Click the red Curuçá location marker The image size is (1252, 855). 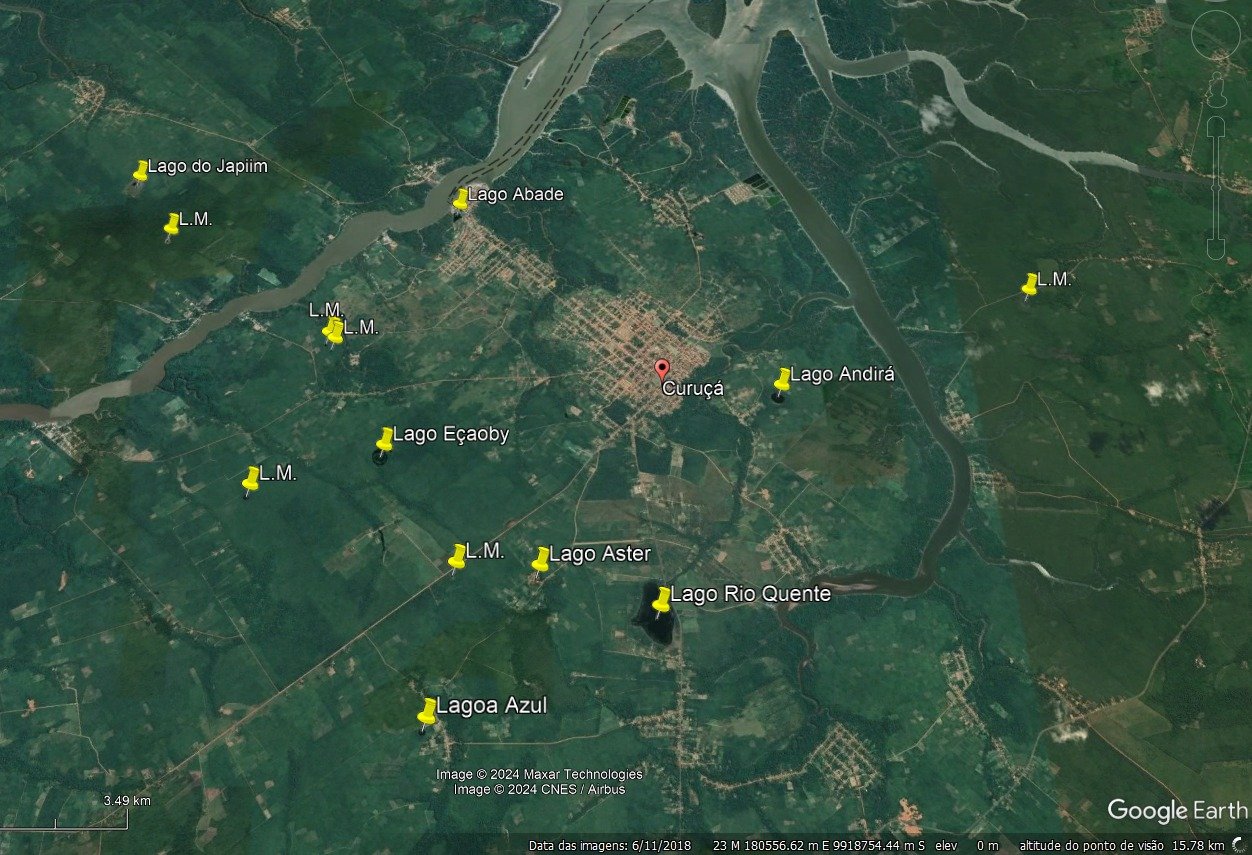662,369
